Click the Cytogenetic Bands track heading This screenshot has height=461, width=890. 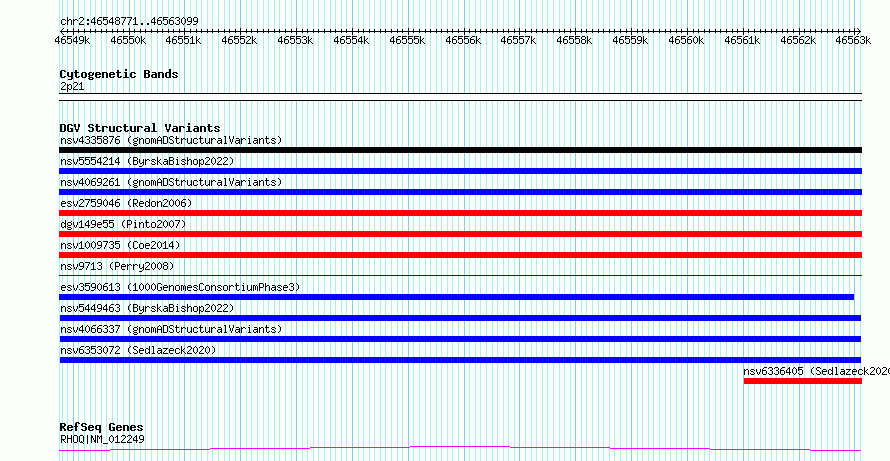tap(119, 74)
